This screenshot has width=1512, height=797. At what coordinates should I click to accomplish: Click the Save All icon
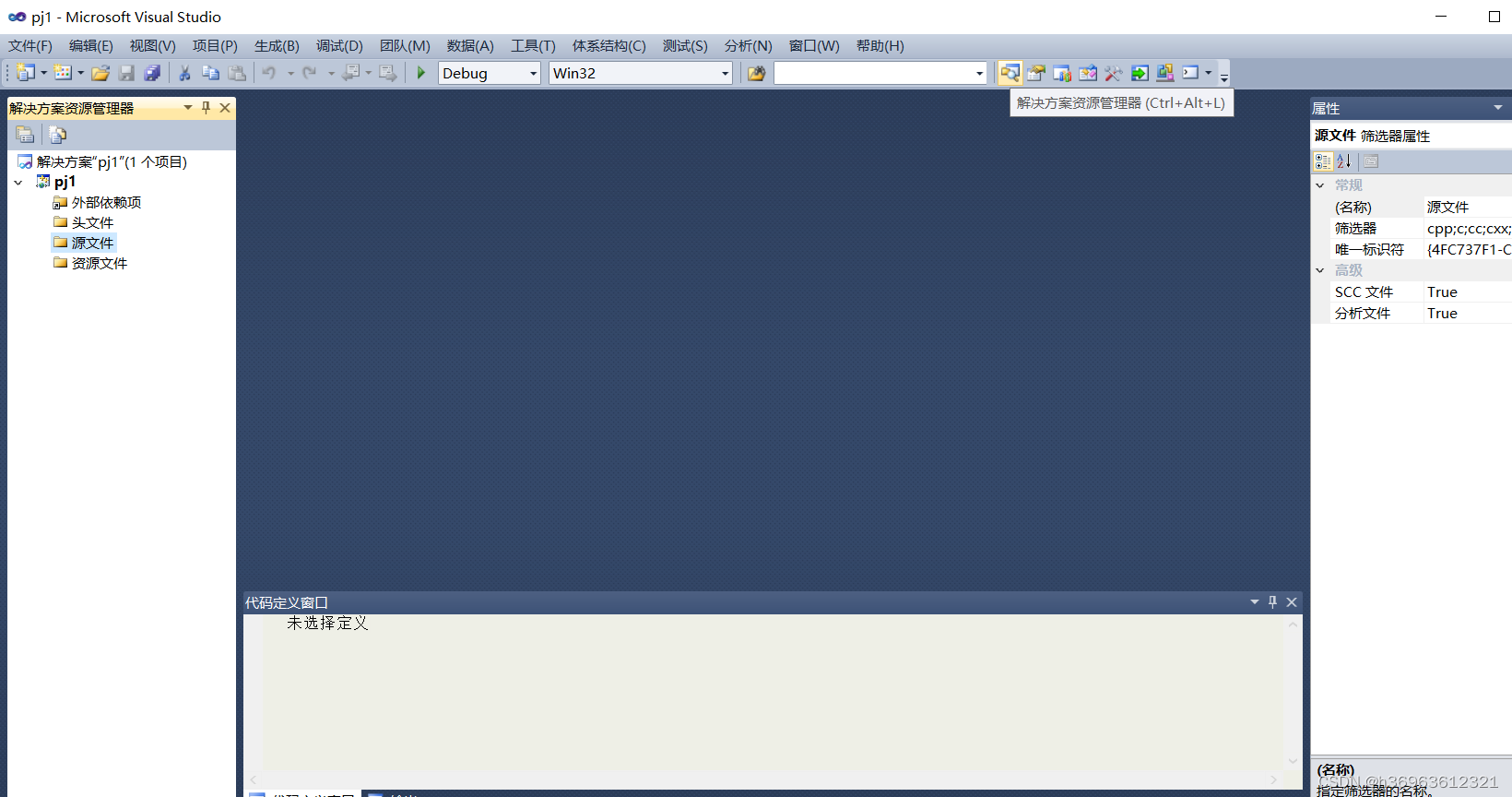(x=153, y=73)
